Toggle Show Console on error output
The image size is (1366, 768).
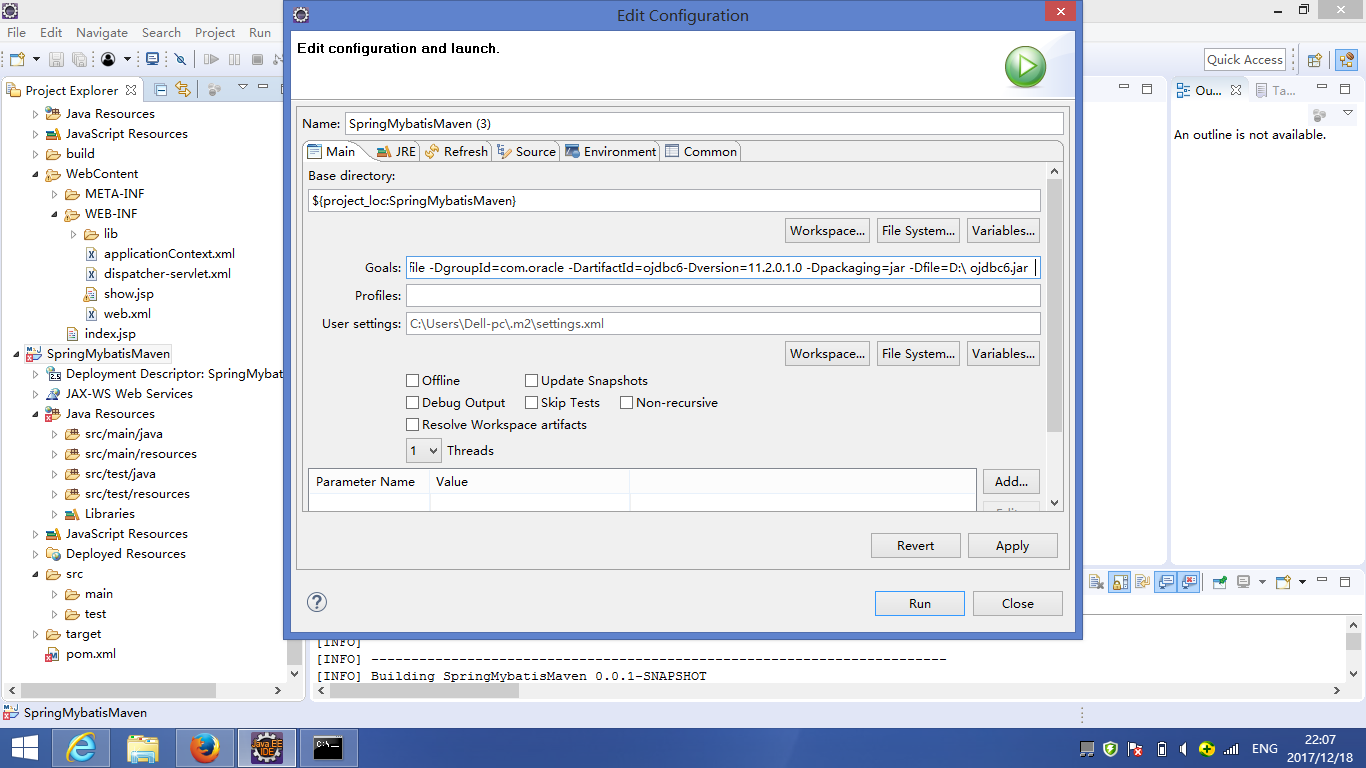tap(1188, 582)
